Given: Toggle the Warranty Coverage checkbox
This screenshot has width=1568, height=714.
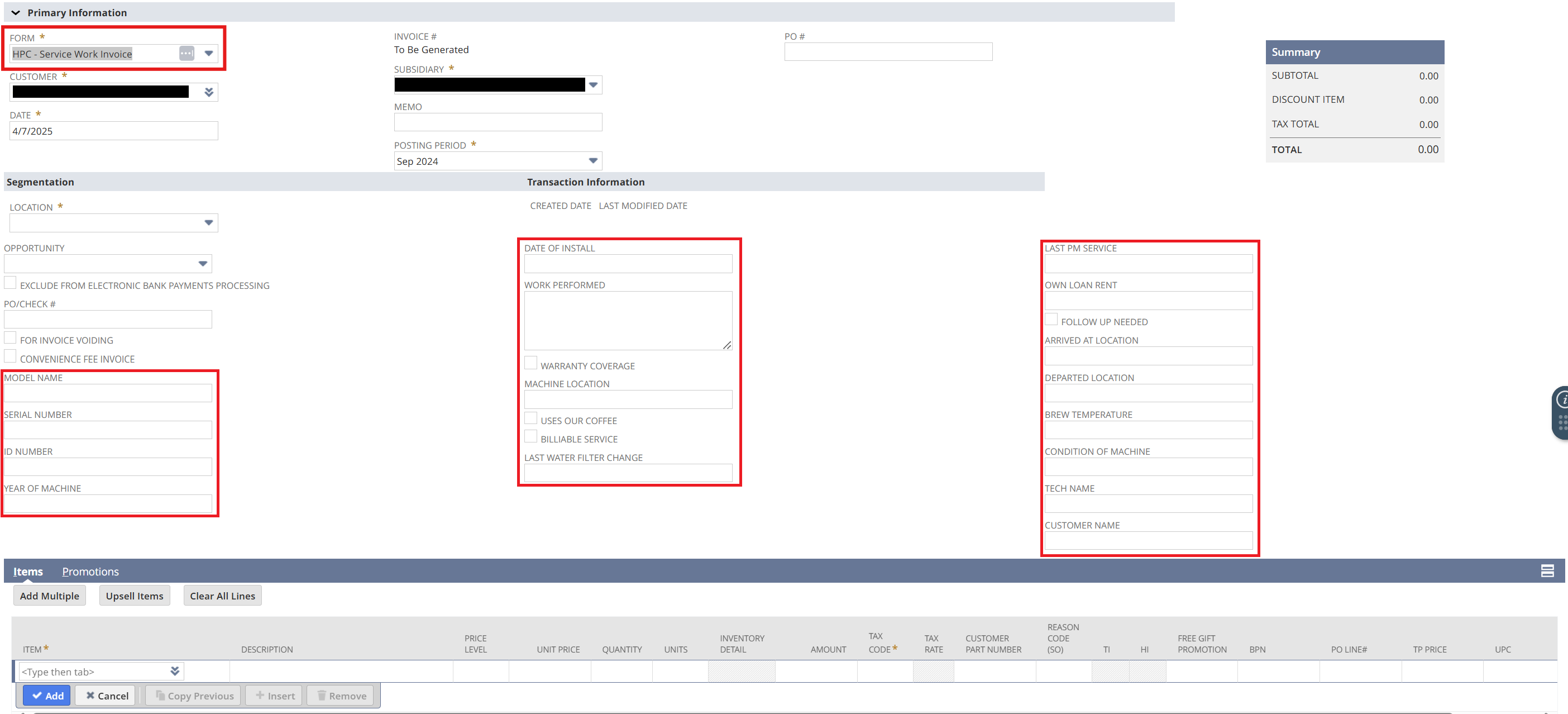Looking at the screenshot, I should pos(531,363).
